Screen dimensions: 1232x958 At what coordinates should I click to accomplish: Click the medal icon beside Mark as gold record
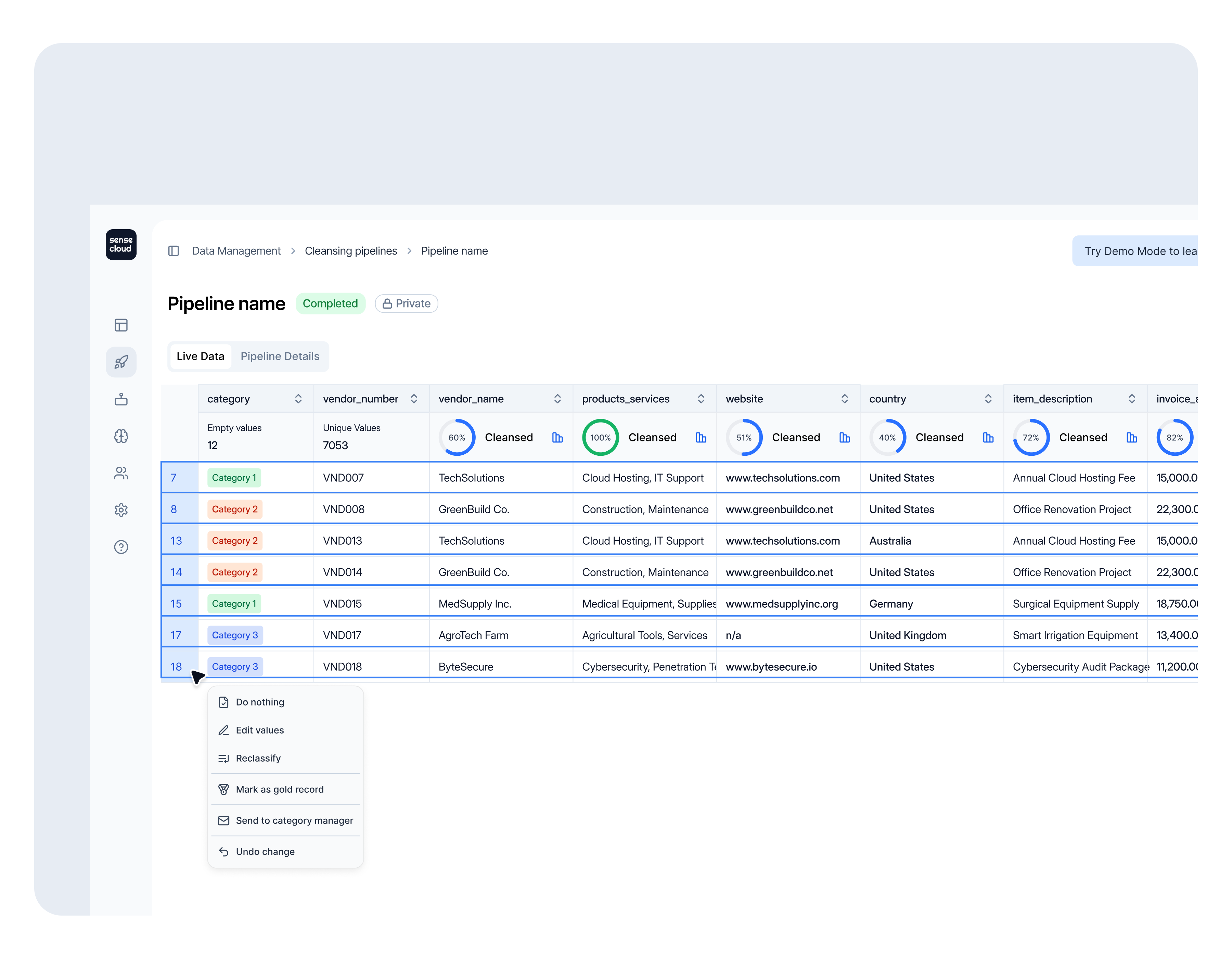(x=223, y=789)
